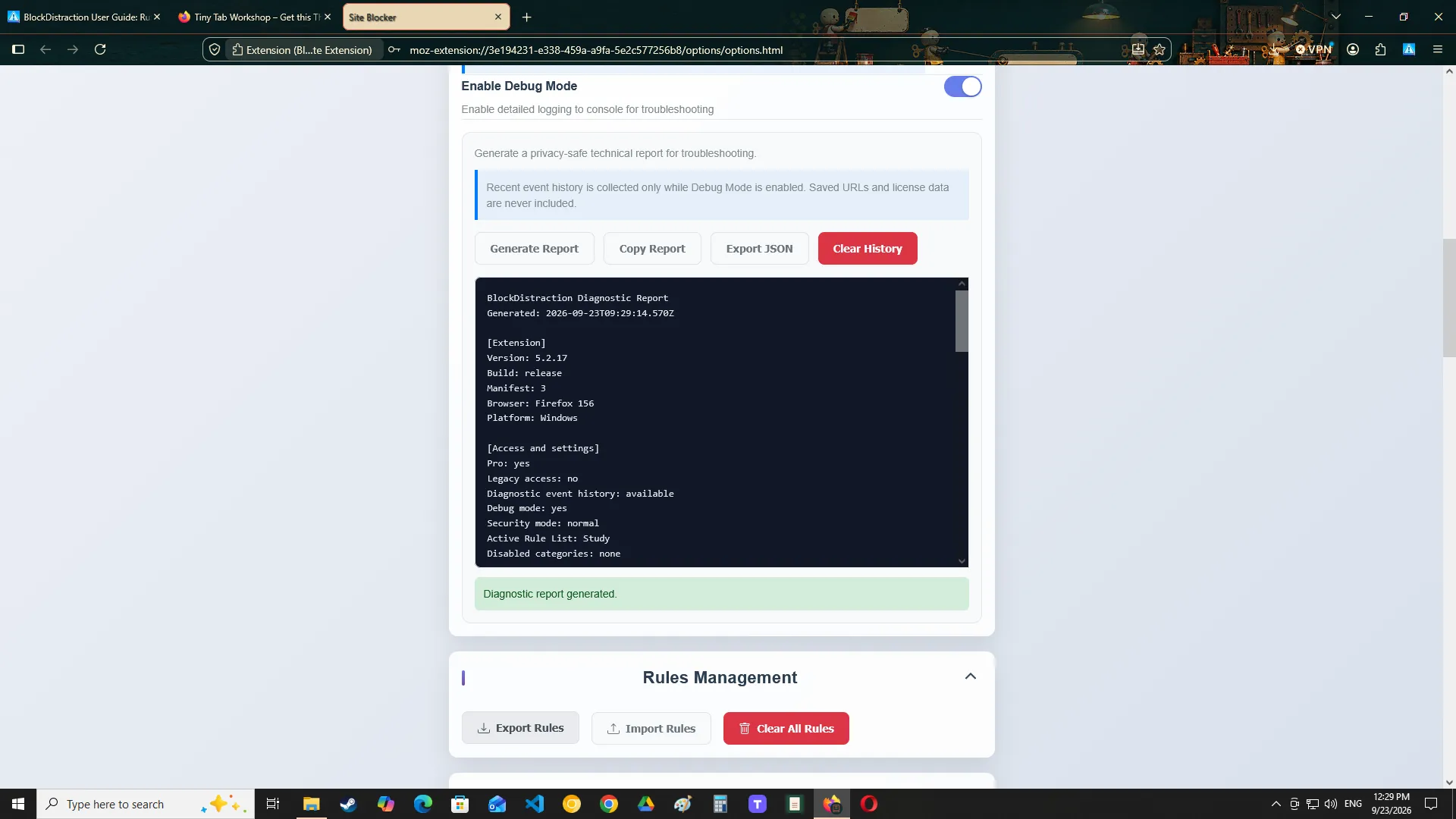Click the 'Version: 5.2.17' line in report
1456x819 pixels.
coord(527,358)
